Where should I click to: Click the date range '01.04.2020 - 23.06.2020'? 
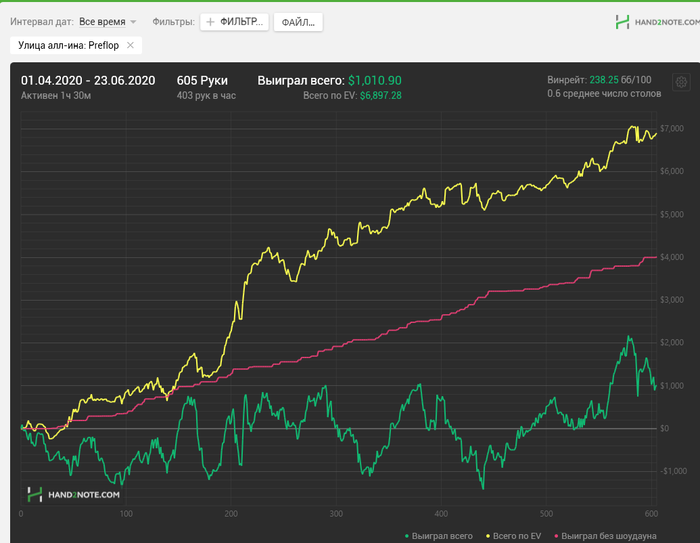[x=88, y=81]
